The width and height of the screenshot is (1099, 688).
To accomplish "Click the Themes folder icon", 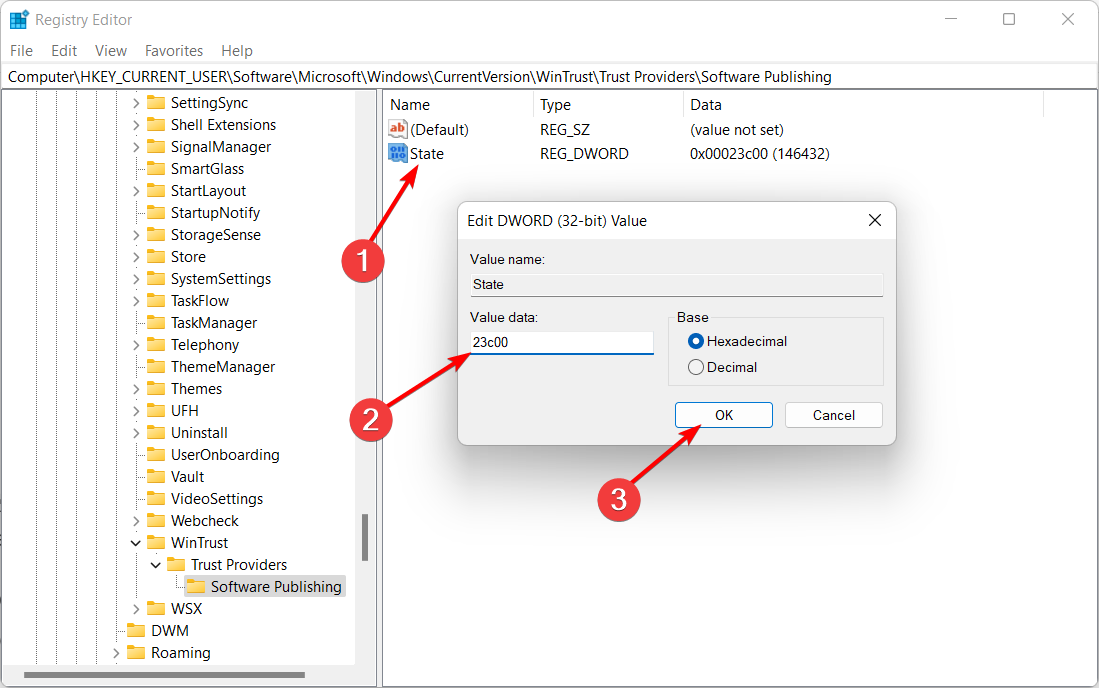I will tap(156, 389).
